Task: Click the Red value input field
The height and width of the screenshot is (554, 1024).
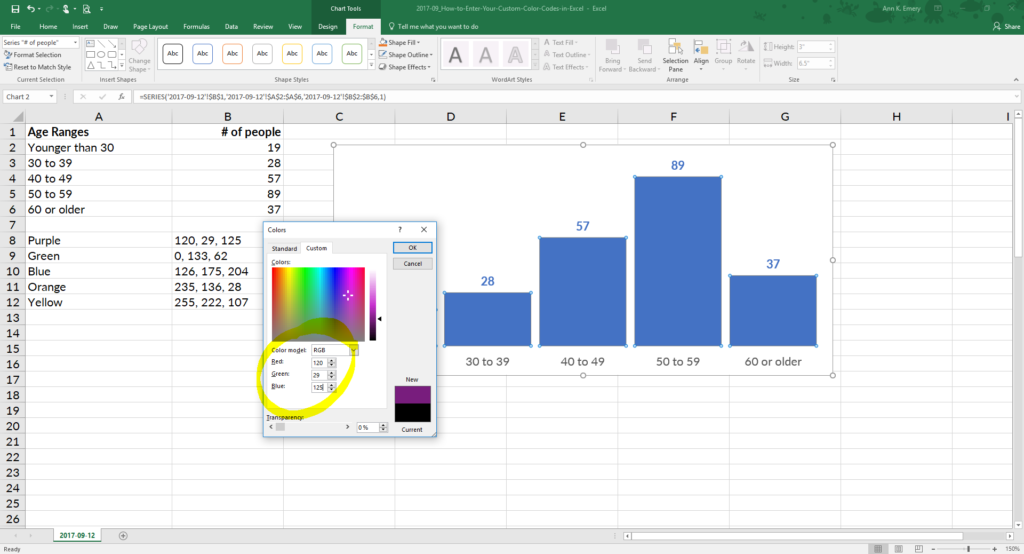Action: pyautogui.click(x=321, y=363)
